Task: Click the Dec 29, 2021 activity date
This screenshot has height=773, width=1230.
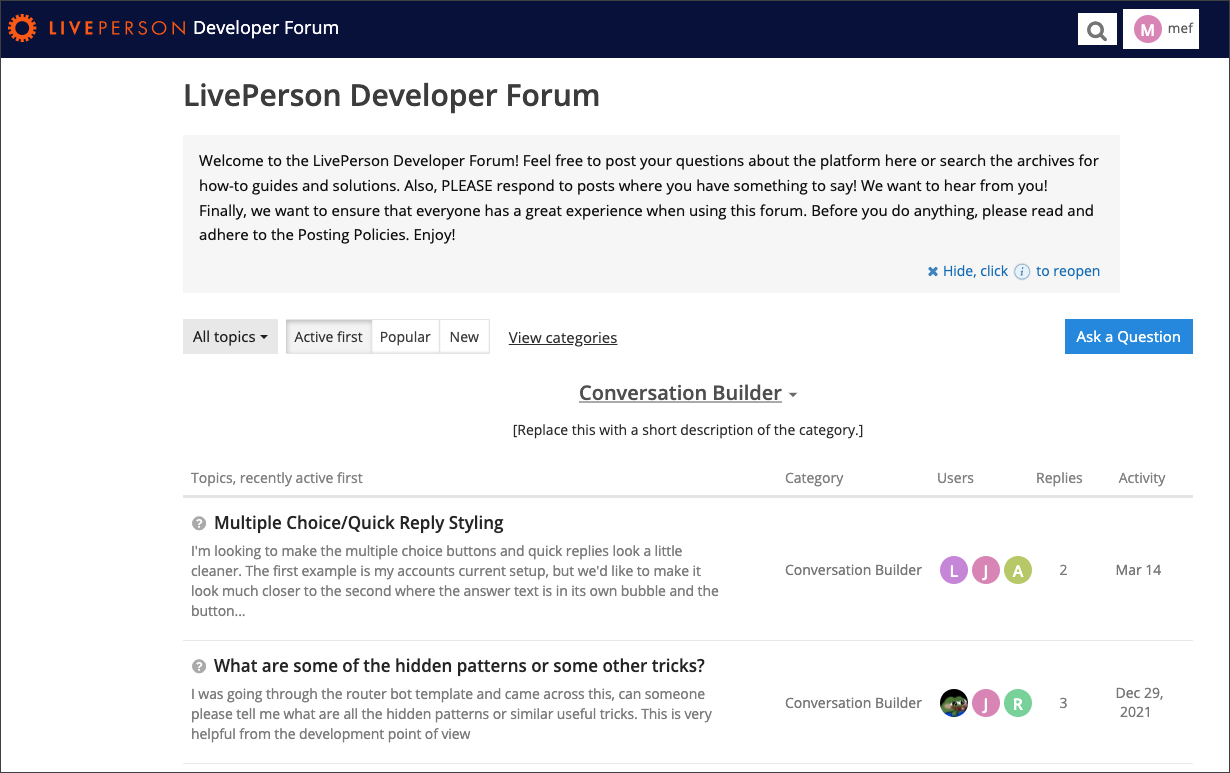Action: pos(1139,703)
